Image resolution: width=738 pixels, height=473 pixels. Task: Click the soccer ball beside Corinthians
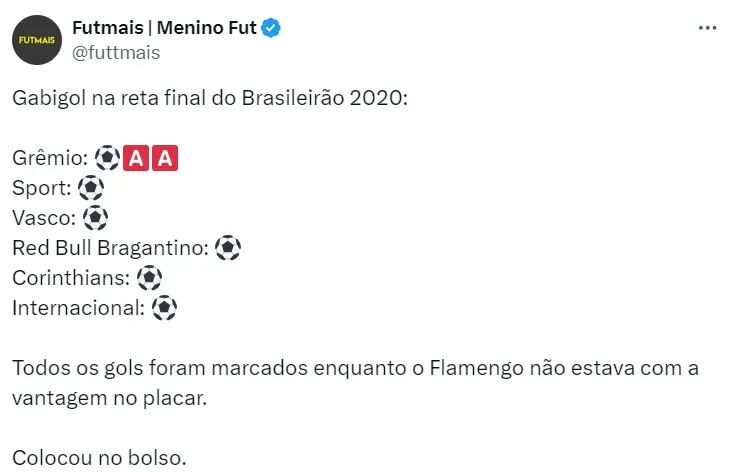coord(149,278)
